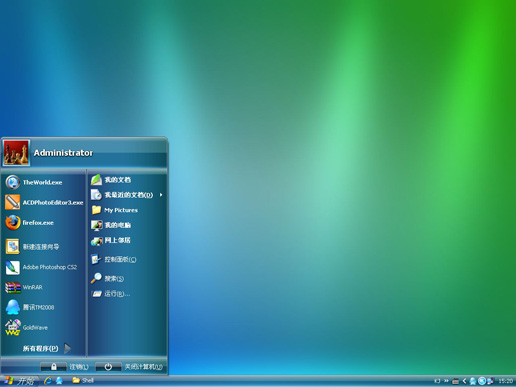The width and height of the screenshot is (516, 387).
Task: Open the 运行(R)... Run dialog
Action: (127, 294)
